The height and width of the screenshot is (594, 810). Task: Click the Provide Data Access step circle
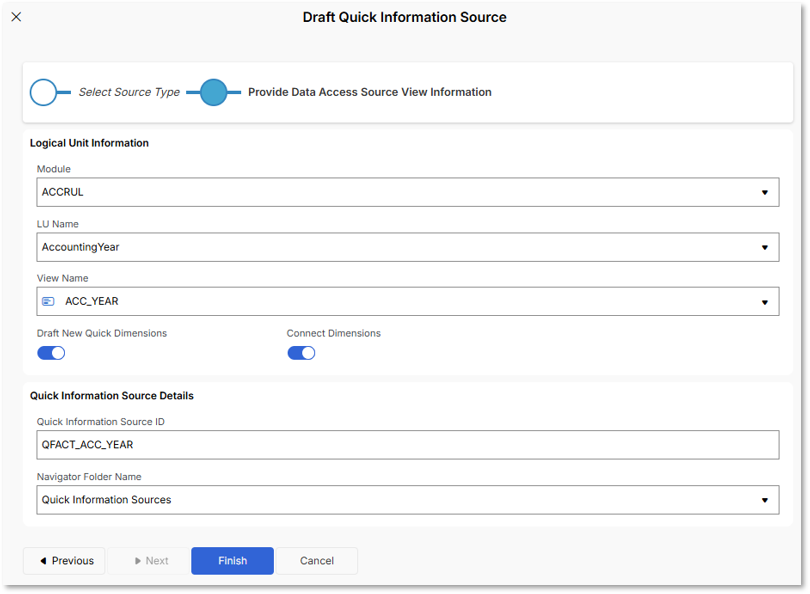tap(213, 92)
